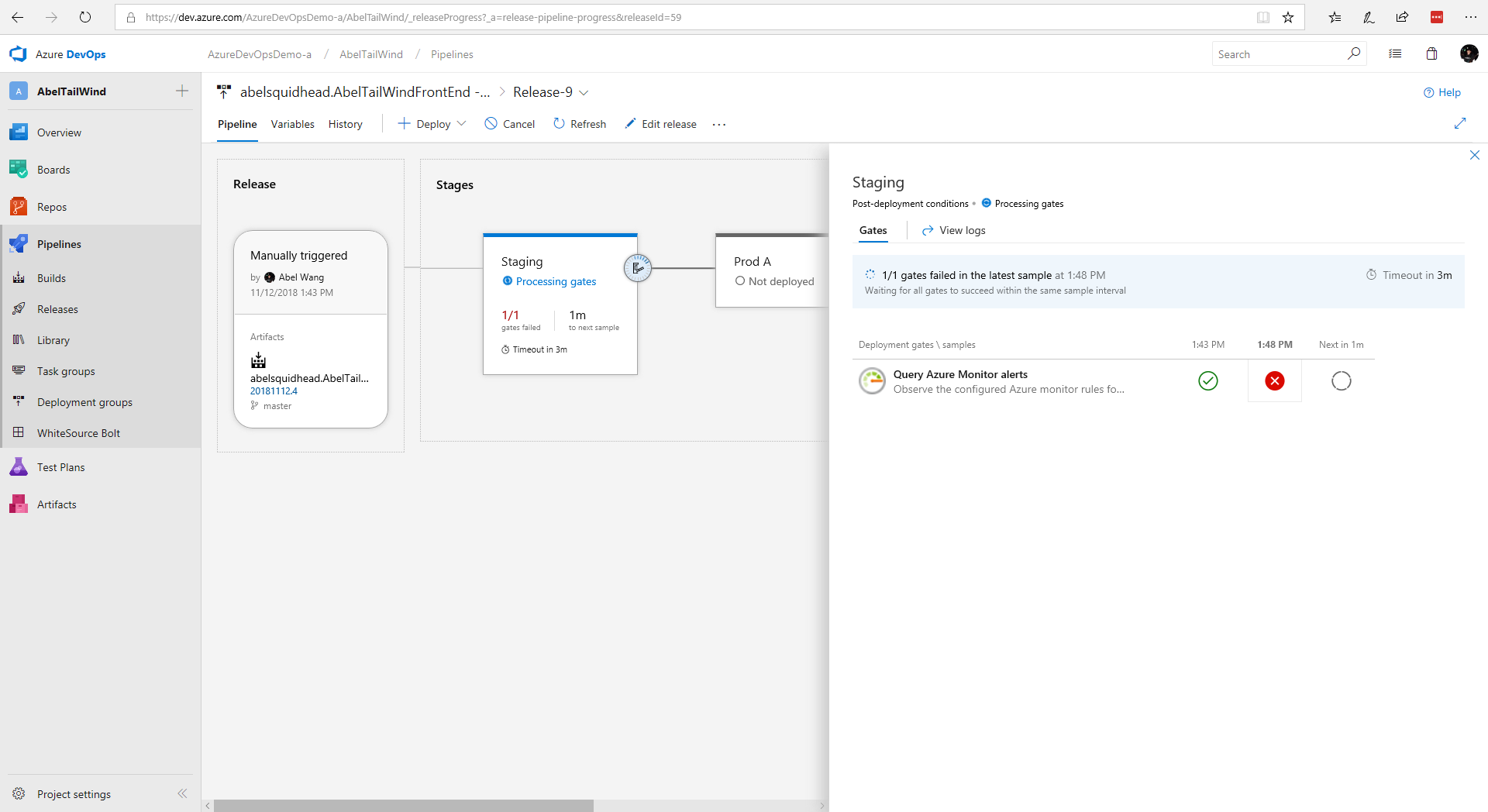
Task: Expand the Release-9 dropdown chevron
Action: [584, 93]
